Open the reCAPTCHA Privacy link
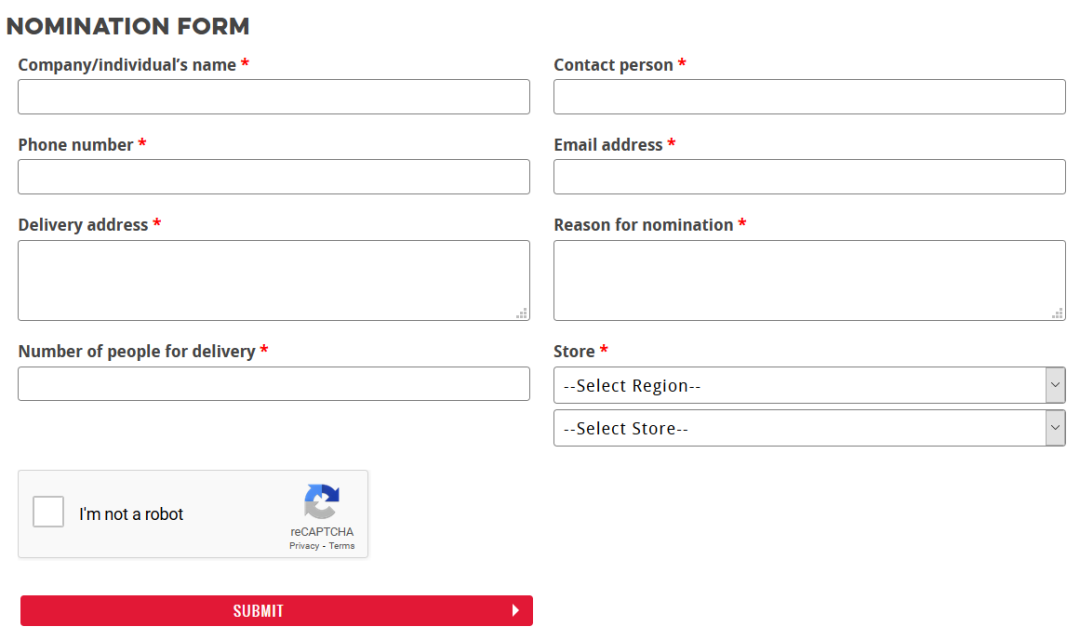1080x640 pixels. [304, 546]
